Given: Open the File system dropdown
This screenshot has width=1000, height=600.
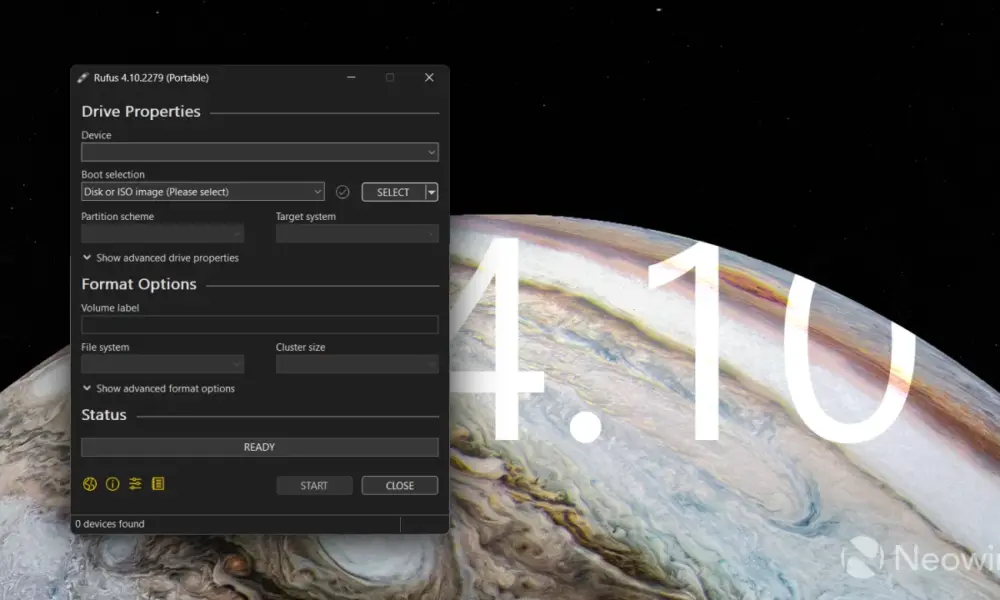Looking at the screenshot, I should click(162, 365).
